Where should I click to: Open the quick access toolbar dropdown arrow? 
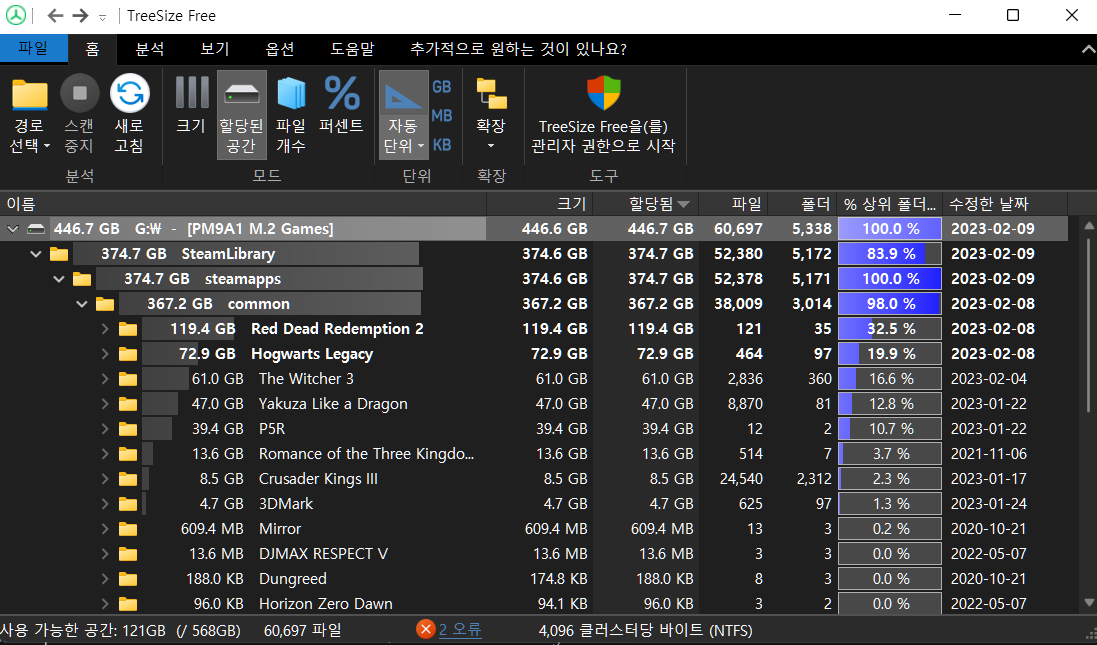[x=102, y=17]
